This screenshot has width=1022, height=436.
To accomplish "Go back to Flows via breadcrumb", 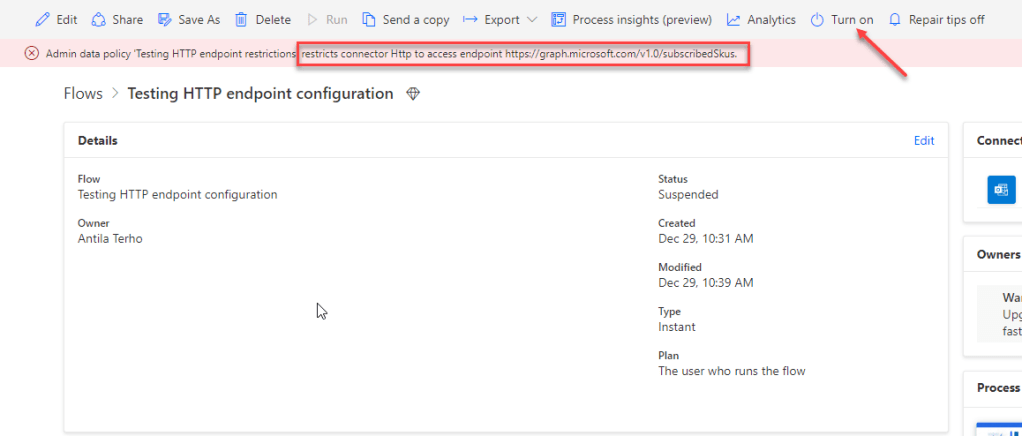I will click(83, 94).
